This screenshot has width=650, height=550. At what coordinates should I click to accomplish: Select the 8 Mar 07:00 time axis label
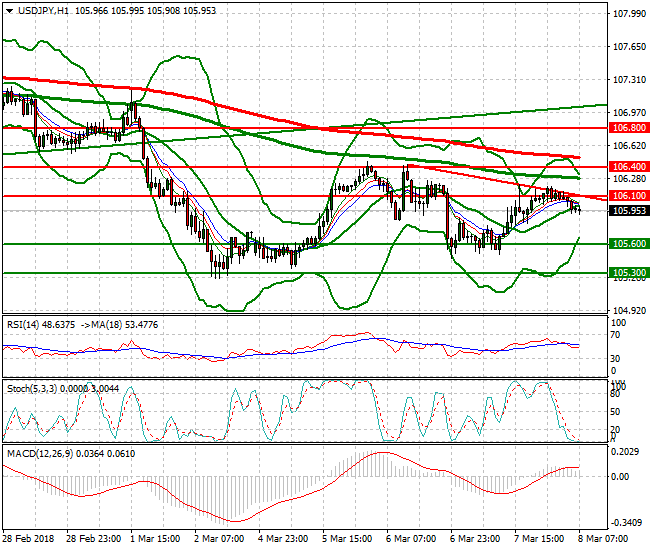pyautogui.click(x=603, y=539)
